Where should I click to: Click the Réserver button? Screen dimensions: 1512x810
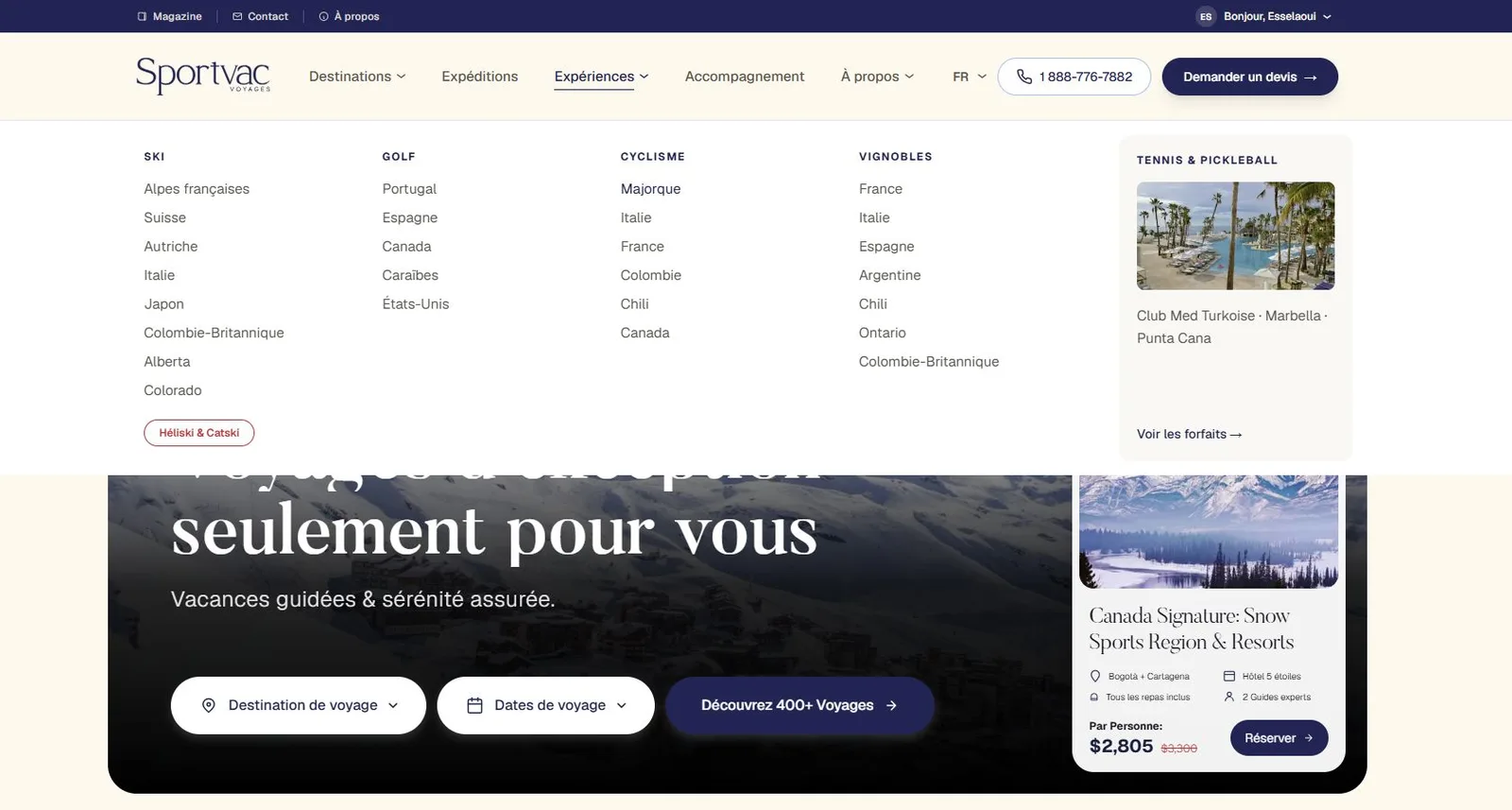coord(1280,738)
